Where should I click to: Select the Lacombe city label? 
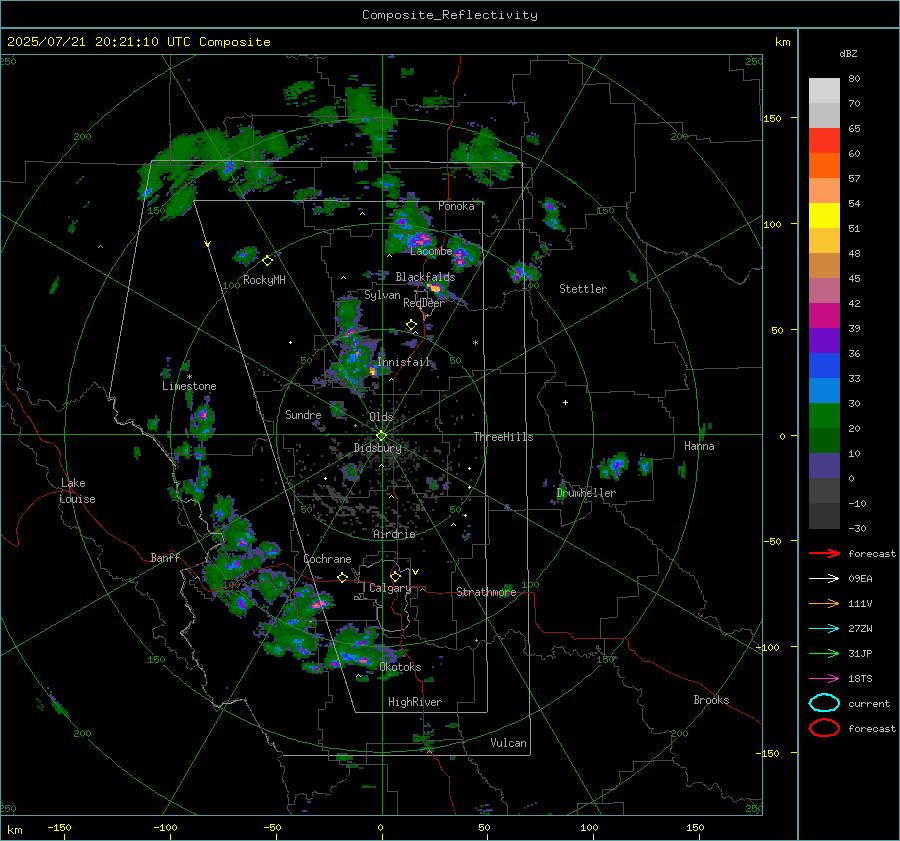click(x=431, y=251)
